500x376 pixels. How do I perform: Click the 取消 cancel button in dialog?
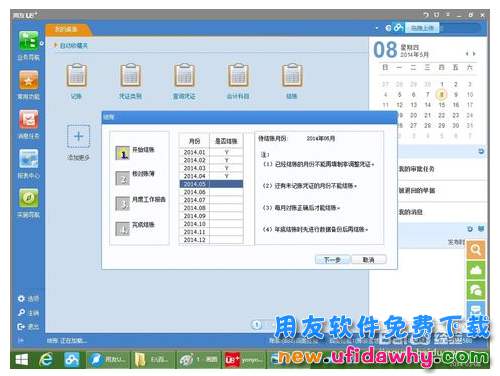(x=368, y=260)
